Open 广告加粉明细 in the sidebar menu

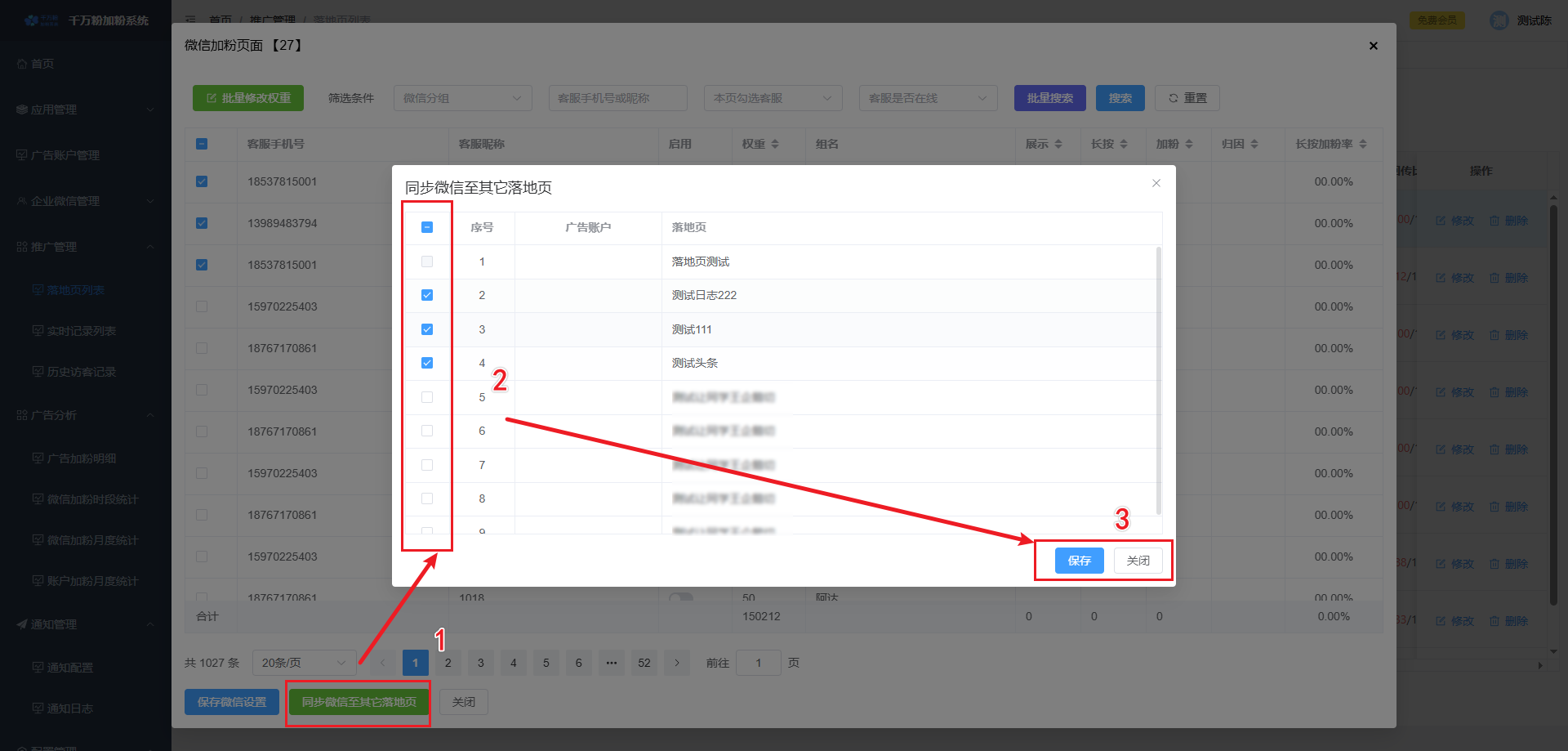click(x=81, y=458)
